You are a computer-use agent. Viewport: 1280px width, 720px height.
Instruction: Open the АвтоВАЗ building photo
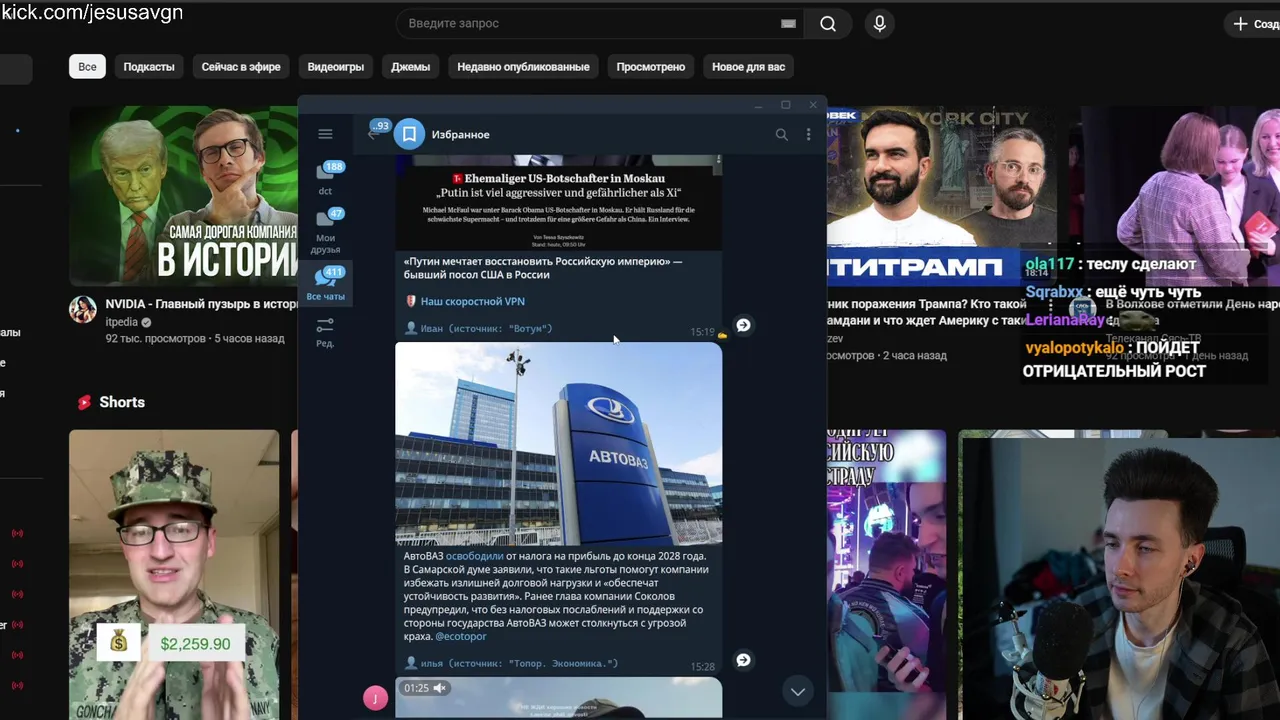pyautogui.click(x=558, y=443)
